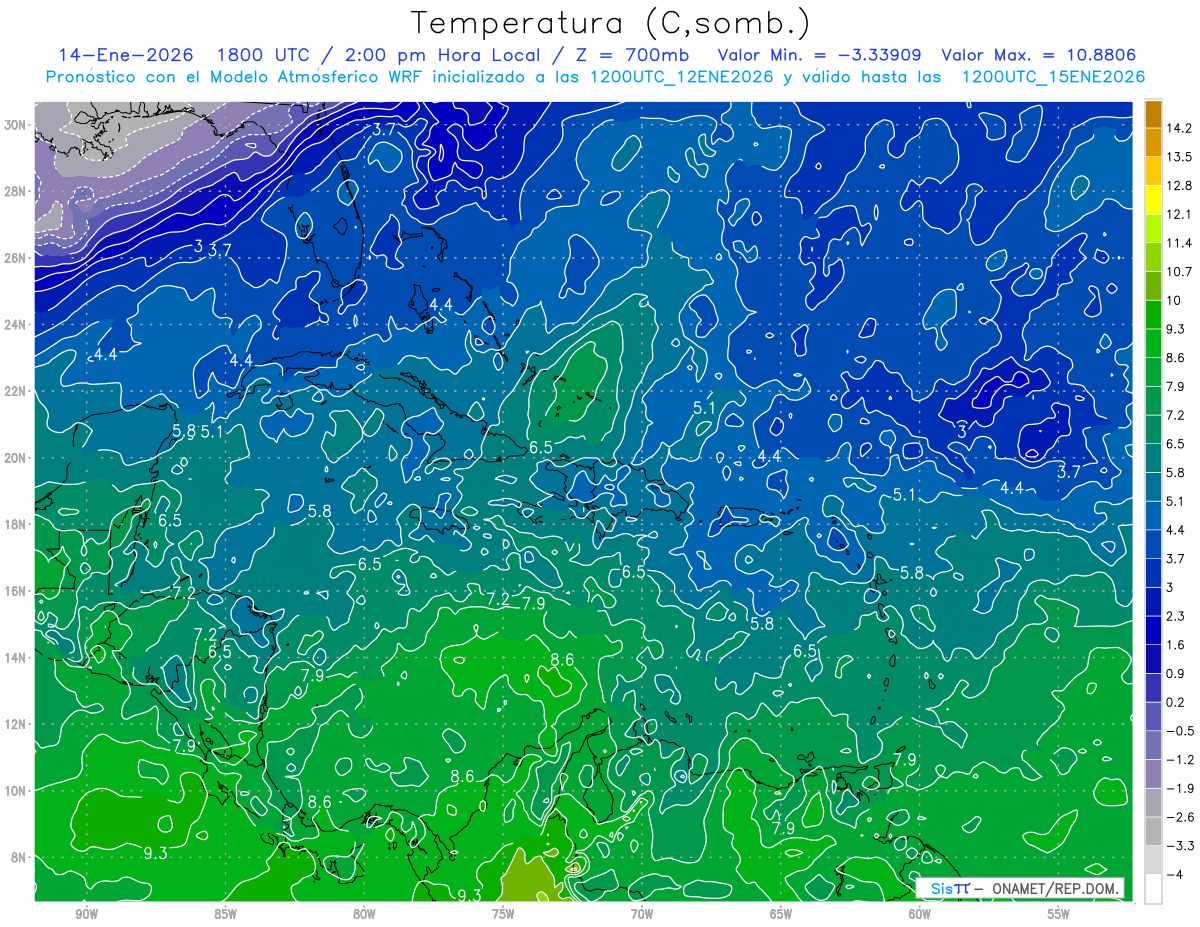This screenshot has width=1200, height=927.
Task: Click the "55W" longitude axis label
Action: [x=1059, y=914]
